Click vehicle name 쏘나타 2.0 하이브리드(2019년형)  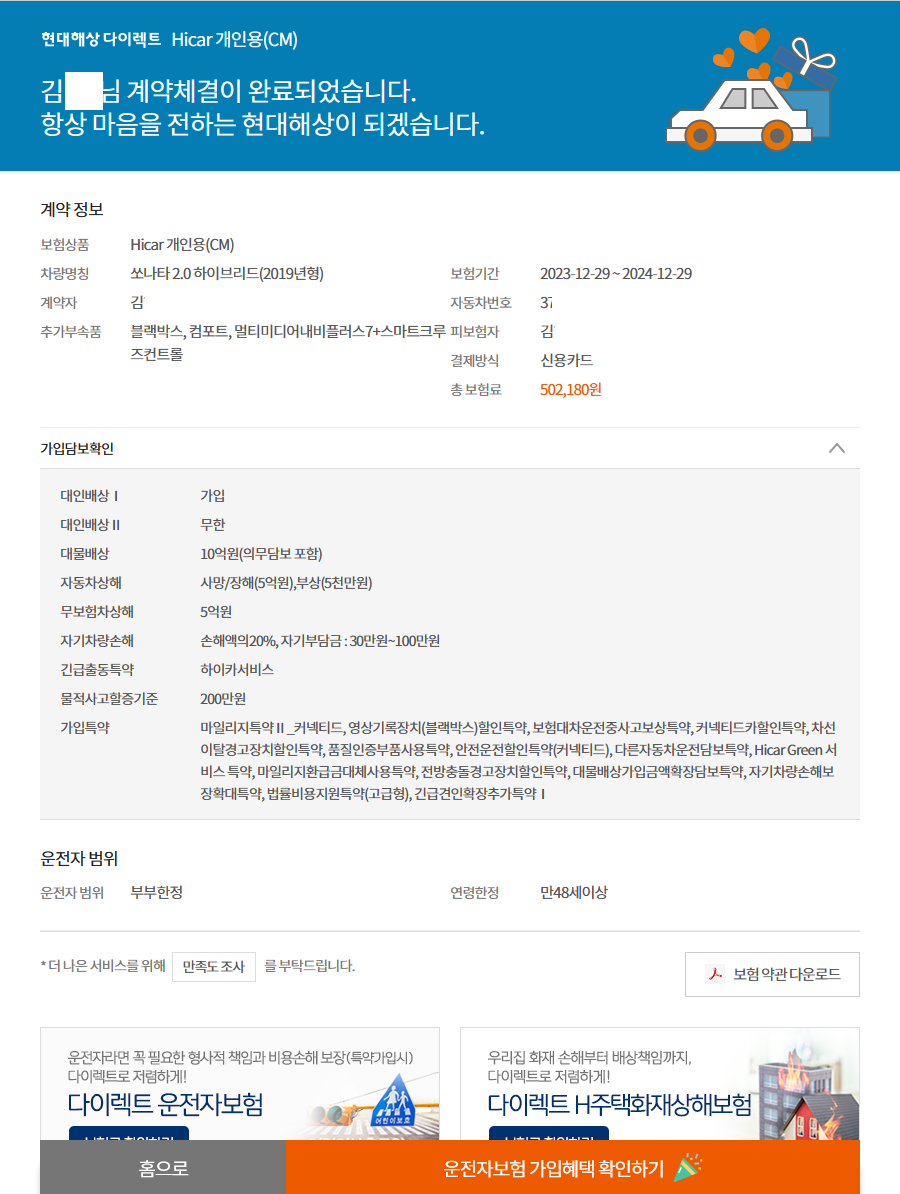coord(227,274)
